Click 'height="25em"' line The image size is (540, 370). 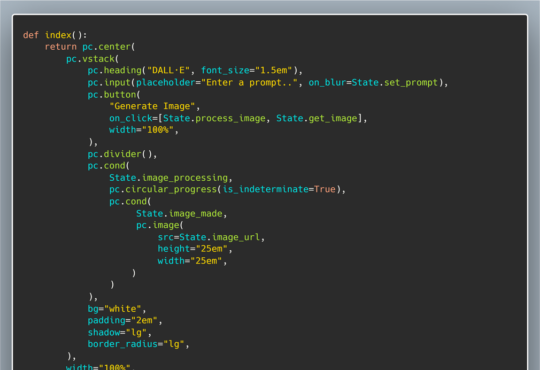(x=195, y=249)
